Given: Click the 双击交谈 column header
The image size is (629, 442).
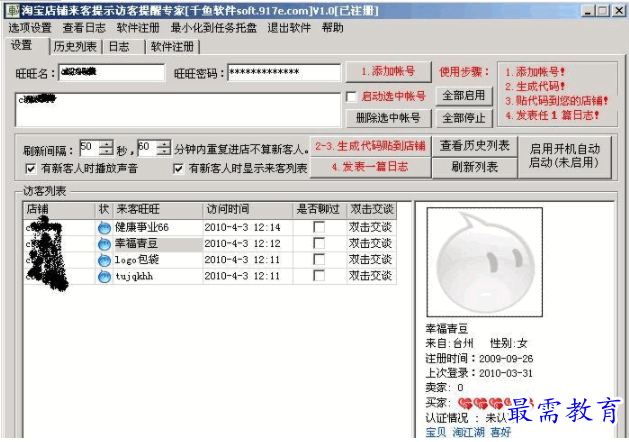Looking at the screenshot, I should (371, 209).
